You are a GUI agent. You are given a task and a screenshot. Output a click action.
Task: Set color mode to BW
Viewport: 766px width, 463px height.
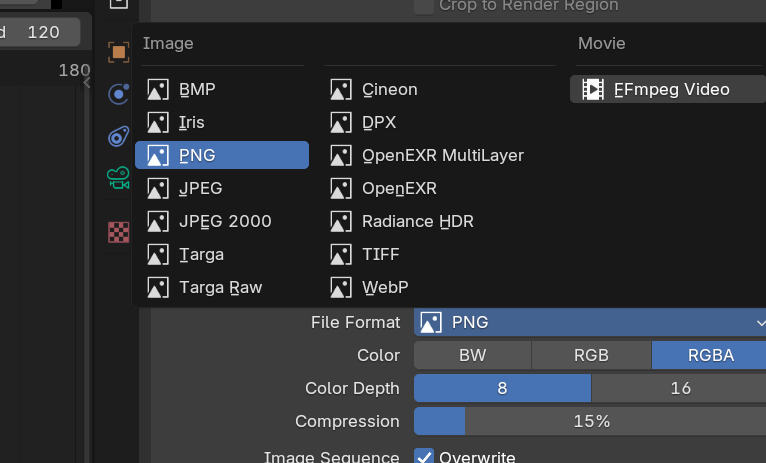(x=472, y=355)
